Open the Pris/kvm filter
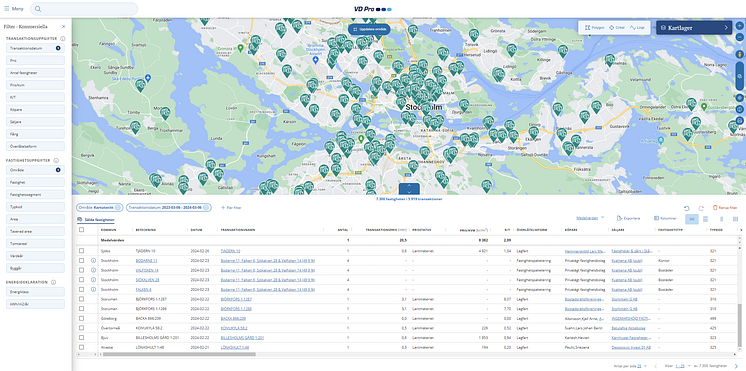Image resolution: width=746 pixels, height=371 pixels. click(x=35, y=85)
